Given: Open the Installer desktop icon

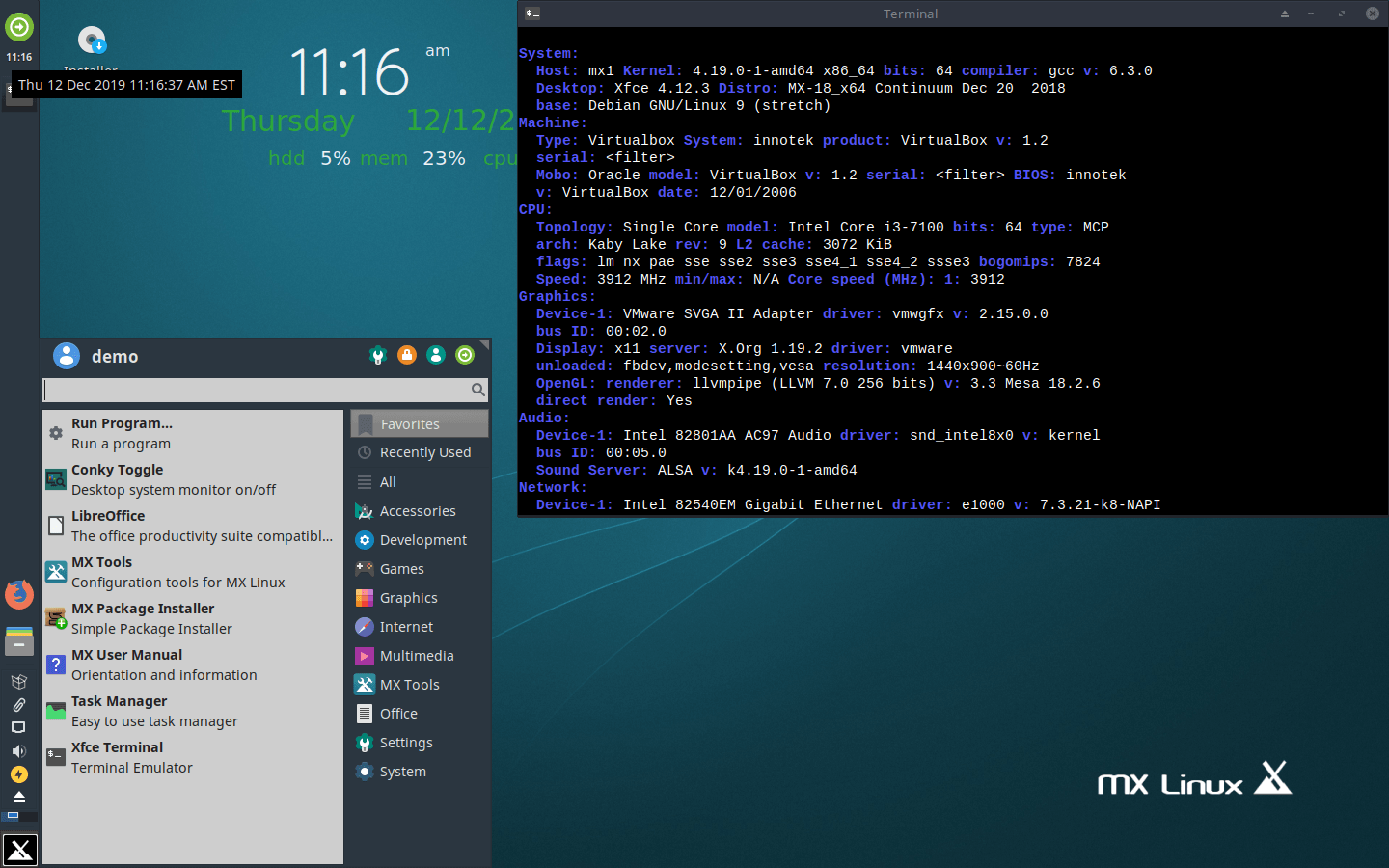Looking at the screenshot, I should click(x=92, y=41).
